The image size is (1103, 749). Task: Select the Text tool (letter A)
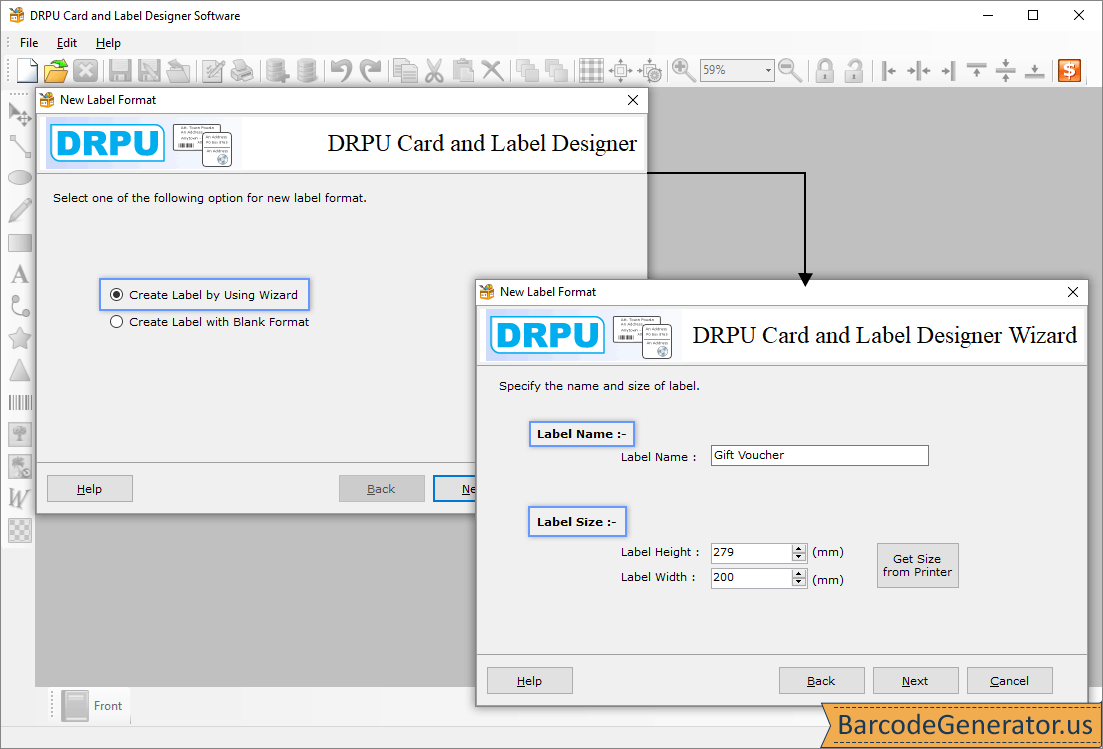[20, 274]
